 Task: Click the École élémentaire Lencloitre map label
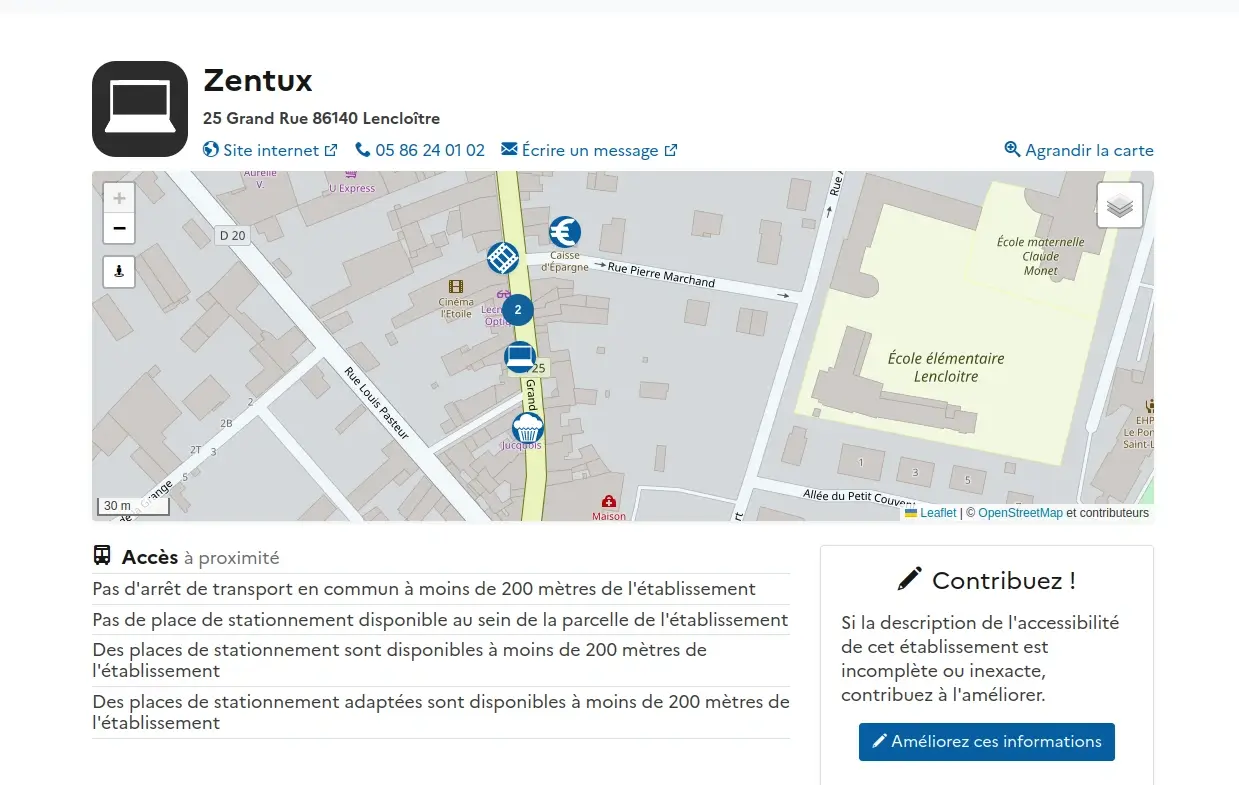point(946,368)
